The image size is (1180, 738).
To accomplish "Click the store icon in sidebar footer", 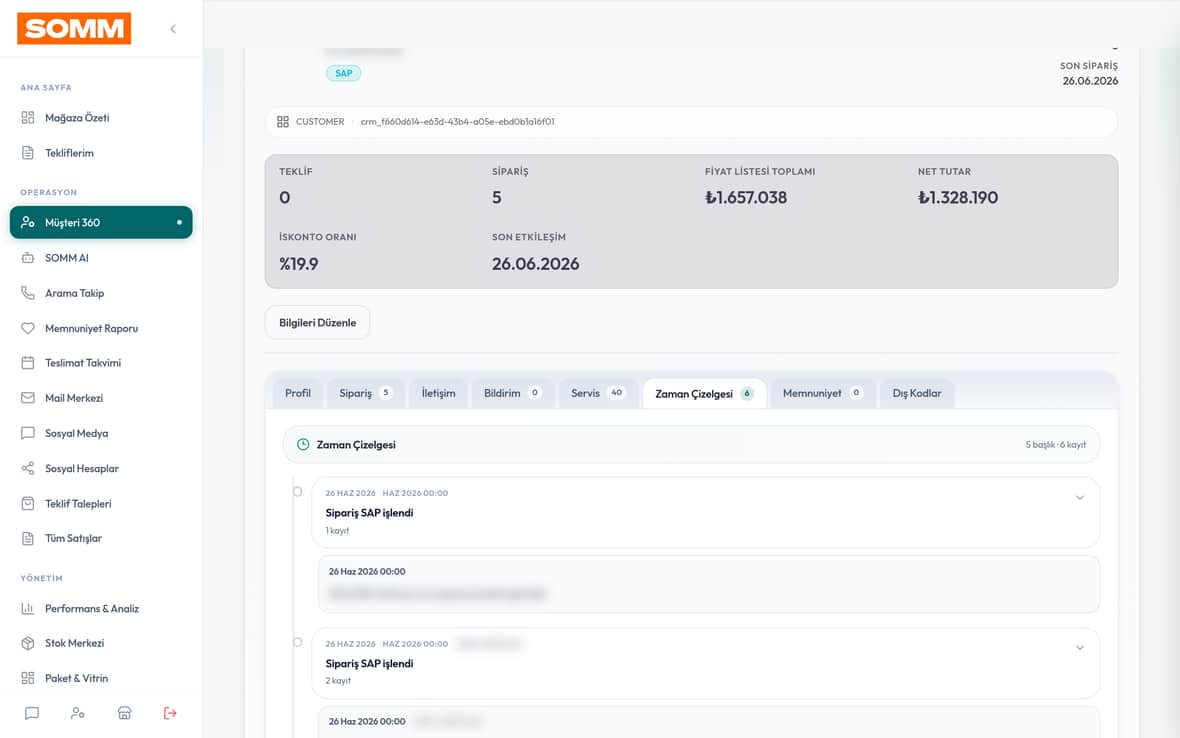I will pyautogui.click(x=124, y=713).
